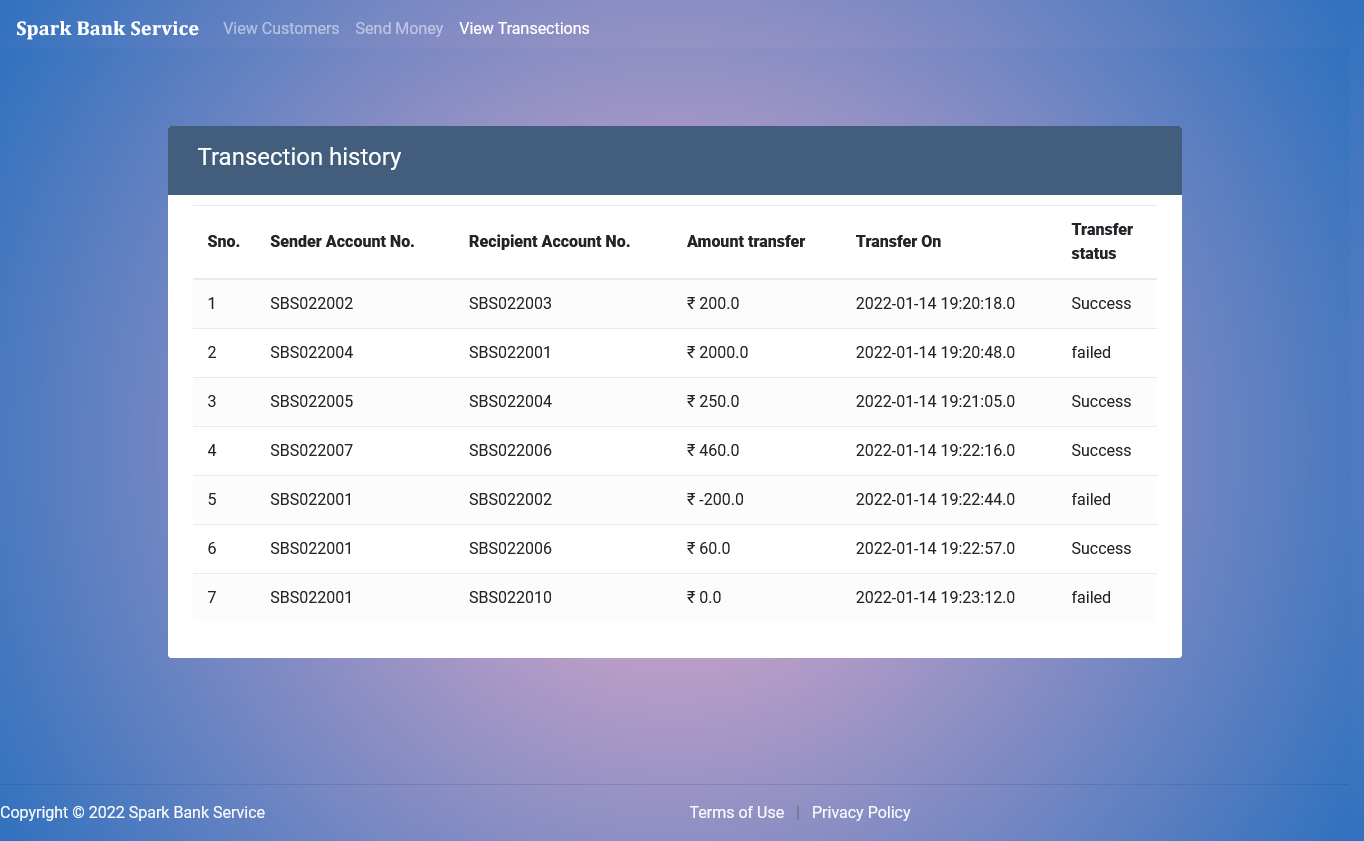Select the failed status of transaction 2
This screenshot has width=1364, height=841.
pyautogui.click(x=1091, y=352)
